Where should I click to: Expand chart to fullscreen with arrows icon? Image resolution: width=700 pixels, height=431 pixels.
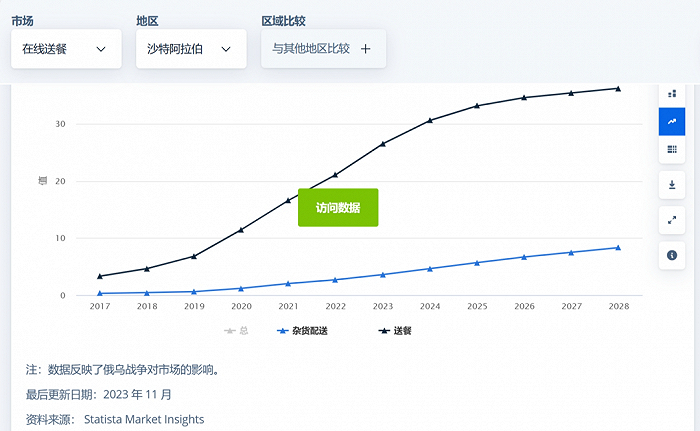[x=671, y=220]
